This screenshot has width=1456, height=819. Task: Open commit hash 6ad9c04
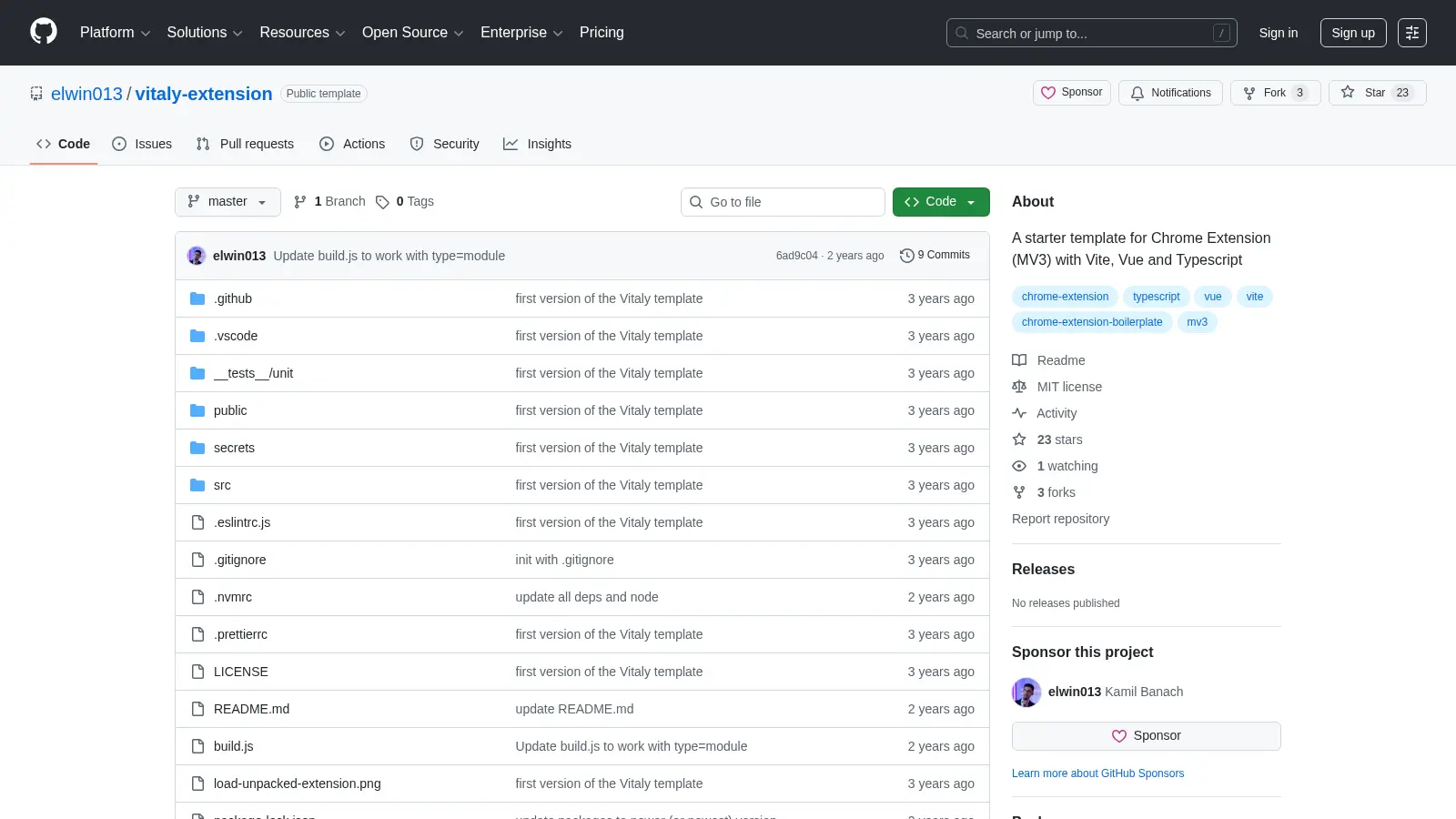click(796, 256)
